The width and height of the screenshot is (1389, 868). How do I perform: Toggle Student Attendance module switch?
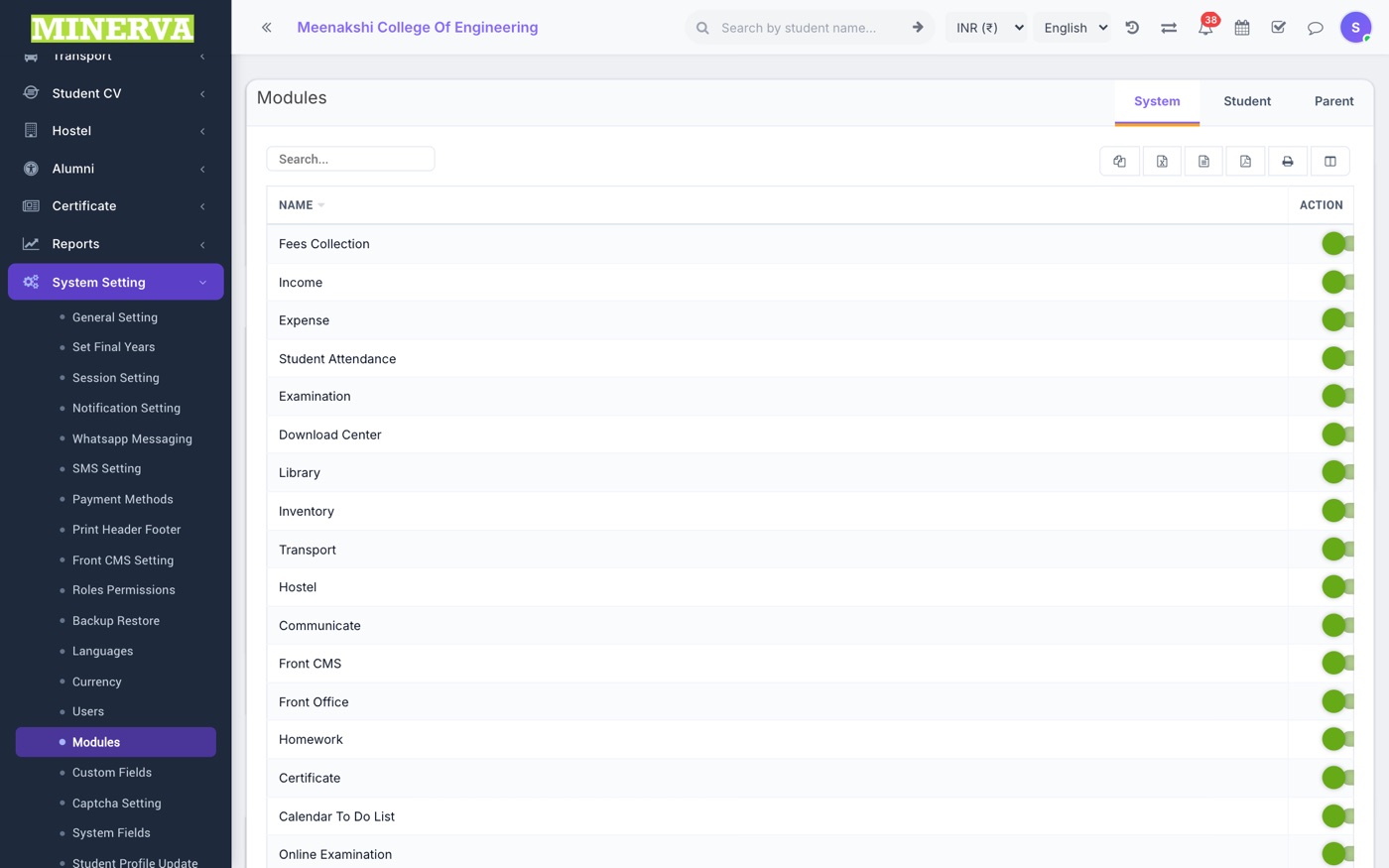(x=1337, y=358)
